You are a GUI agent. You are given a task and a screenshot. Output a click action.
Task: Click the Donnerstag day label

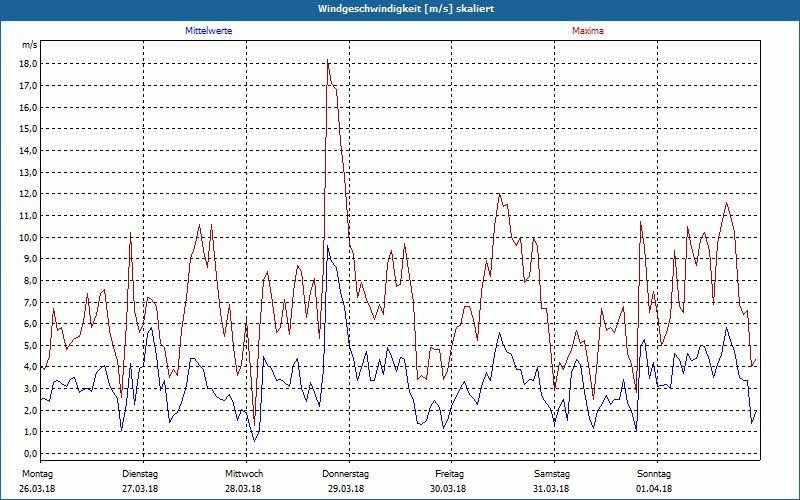[x=345, y=474]
